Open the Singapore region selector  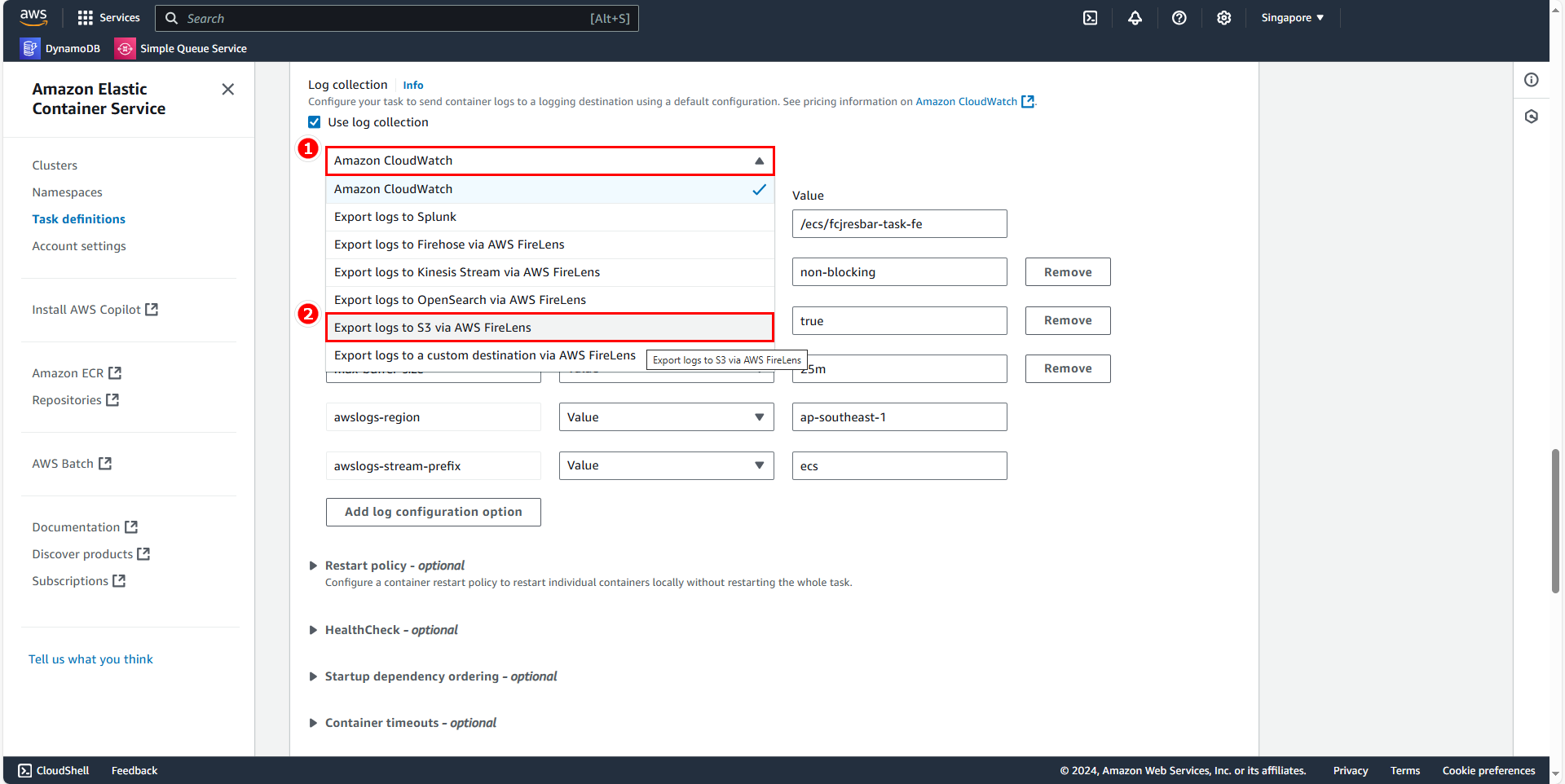(x=1292, y=18)
